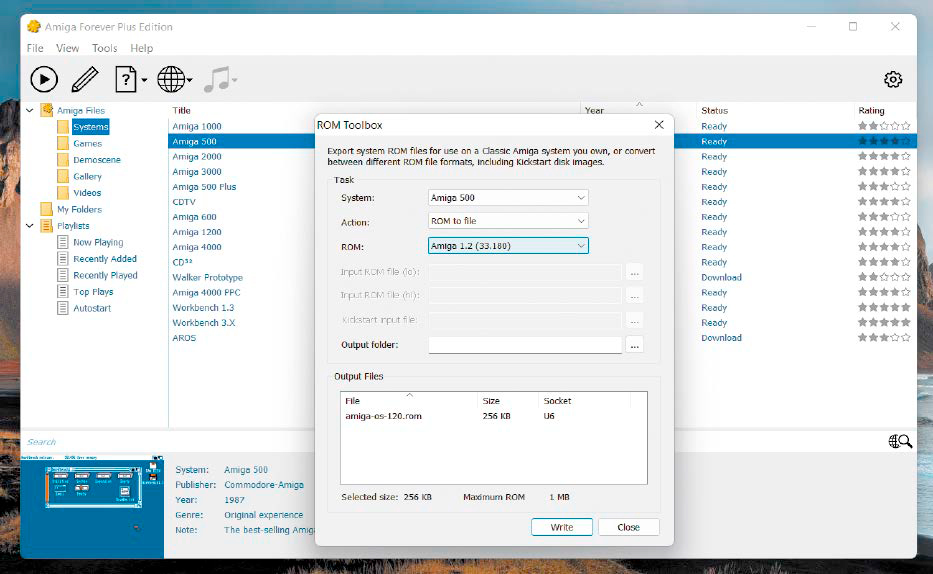Screen dimensions: 933x574
Task: Click Commodore-Amiga publisher value
Action: pyautogui.click(x=264, y=485)
